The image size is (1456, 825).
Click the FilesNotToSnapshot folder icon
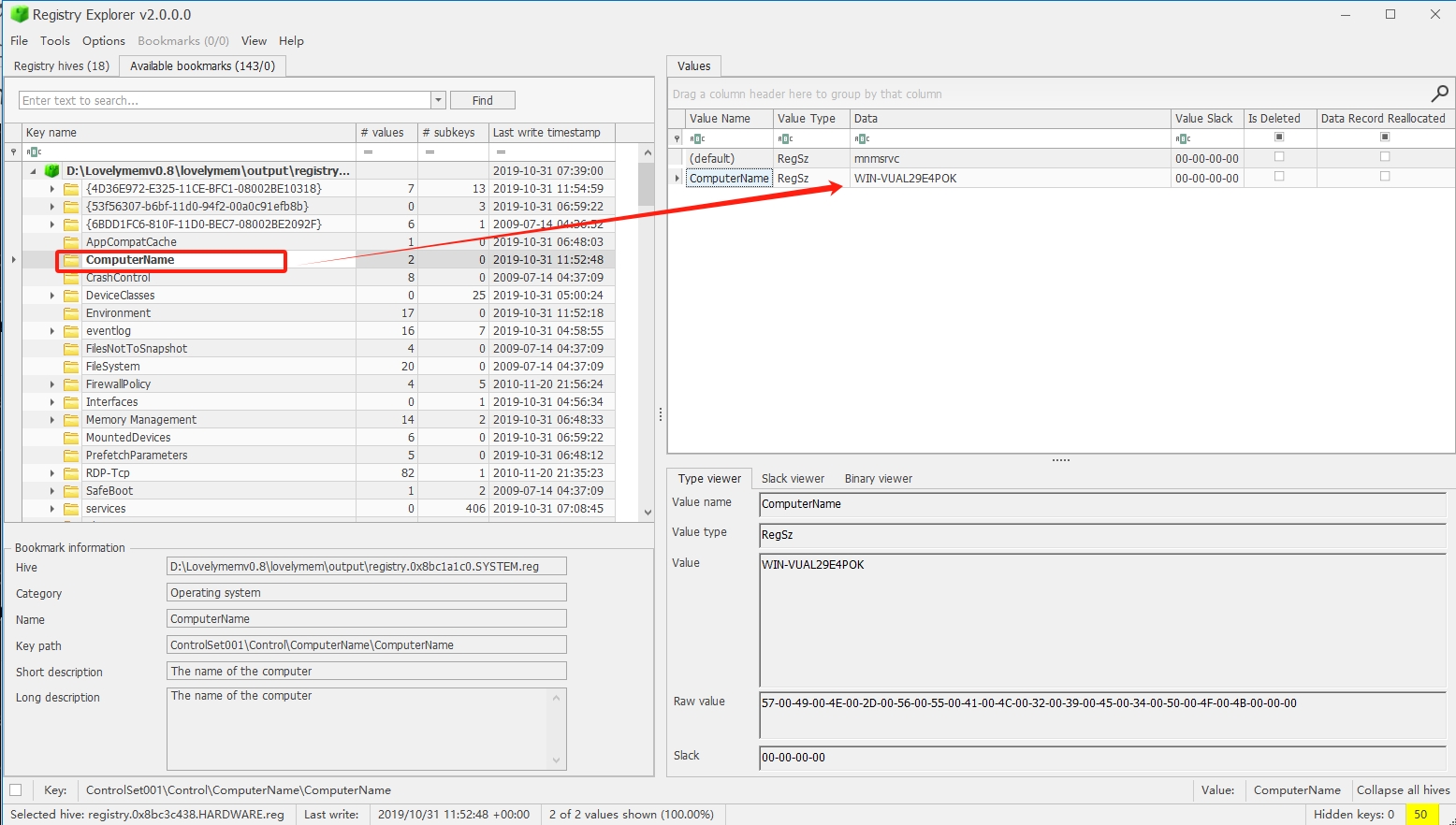[71, 349]
